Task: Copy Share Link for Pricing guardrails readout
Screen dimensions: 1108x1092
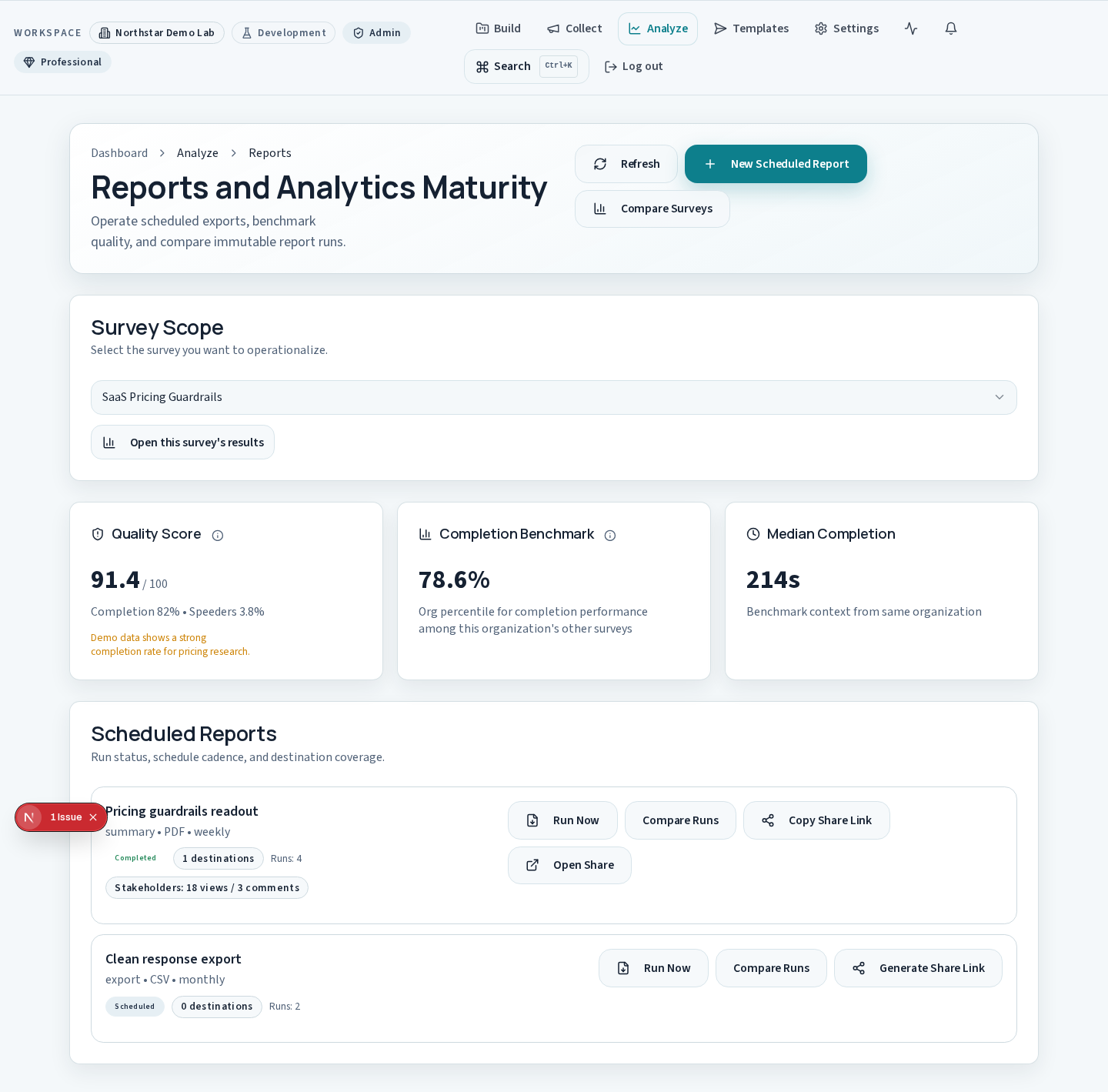Action: pyautogui.click(x=816, y=820)
